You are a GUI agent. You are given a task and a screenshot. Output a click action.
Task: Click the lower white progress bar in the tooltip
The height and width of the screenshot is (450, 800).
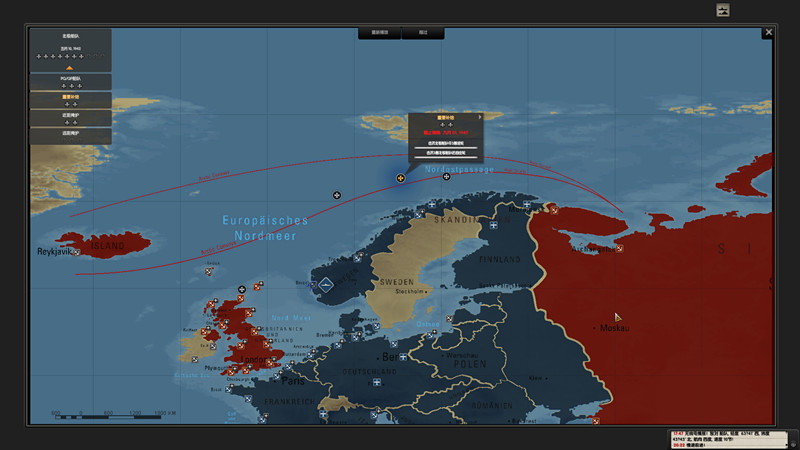point(445,157)
